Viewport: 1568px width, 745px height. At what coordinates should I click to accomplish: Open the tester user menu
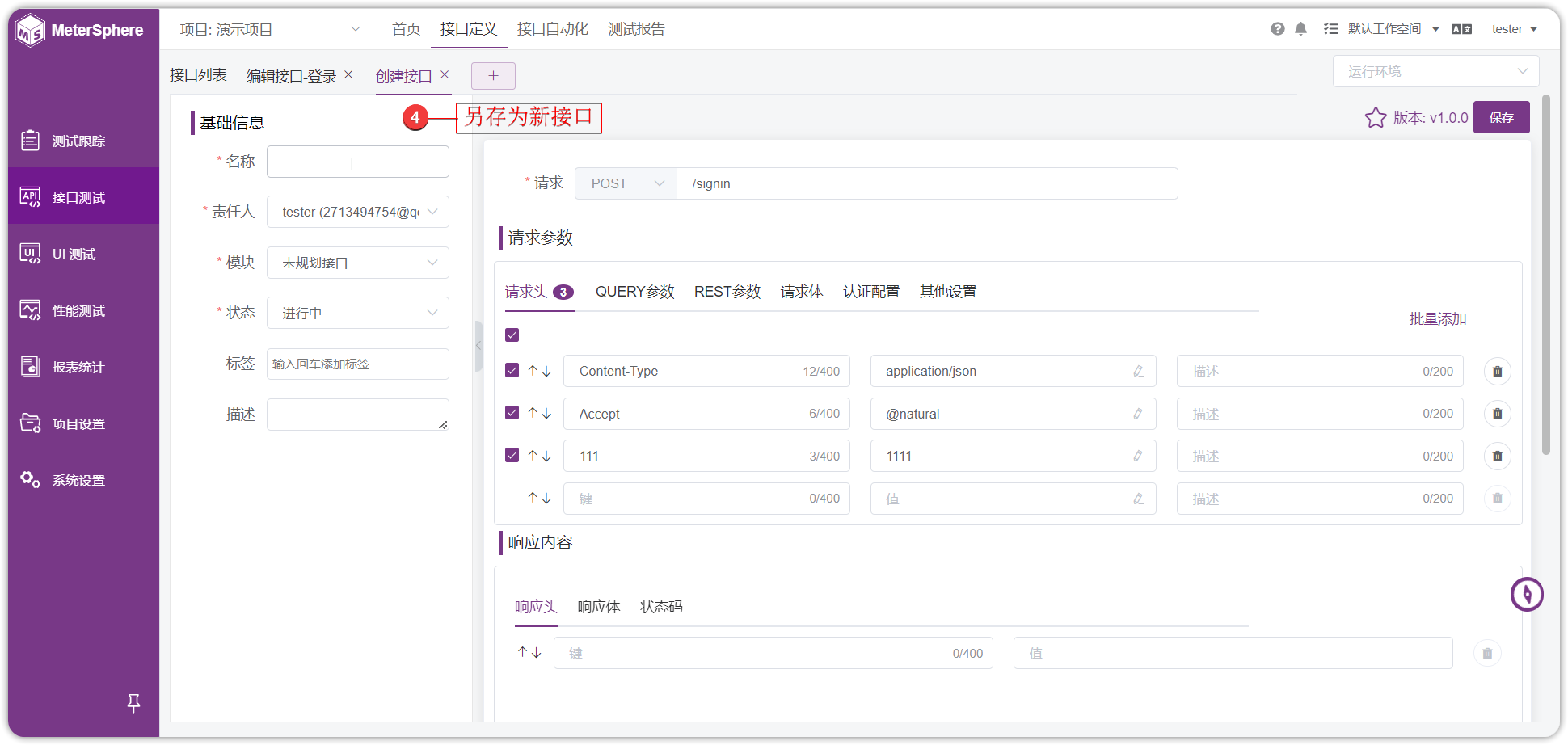[1514, 29]
